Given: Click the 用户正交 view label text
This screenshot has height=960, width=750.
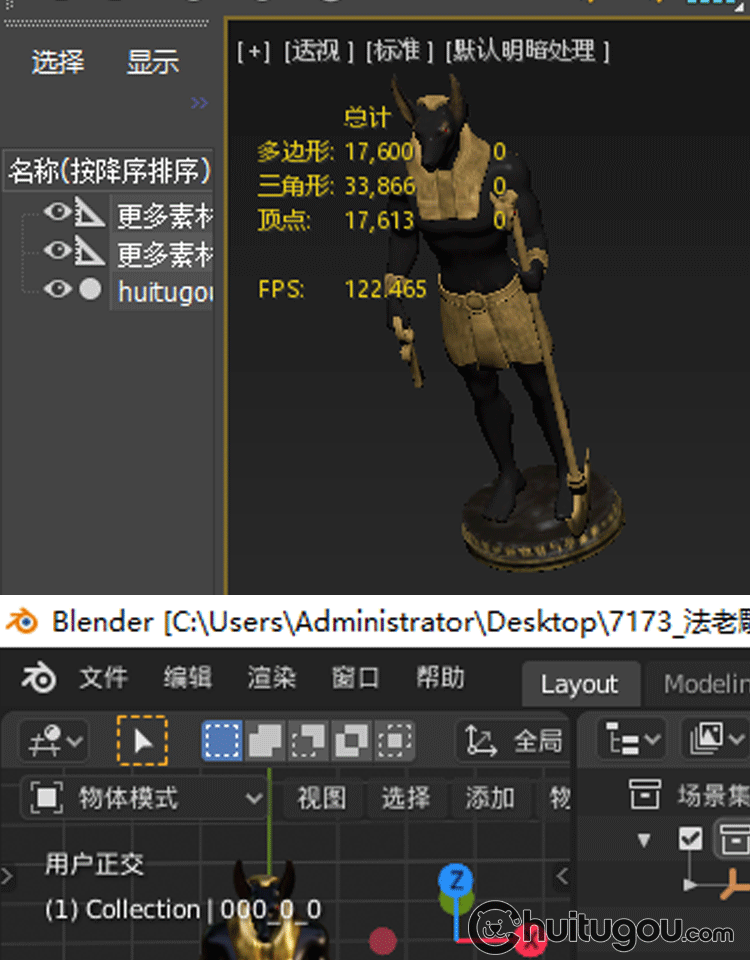Looking at the screenshot, I should (94, 864).
